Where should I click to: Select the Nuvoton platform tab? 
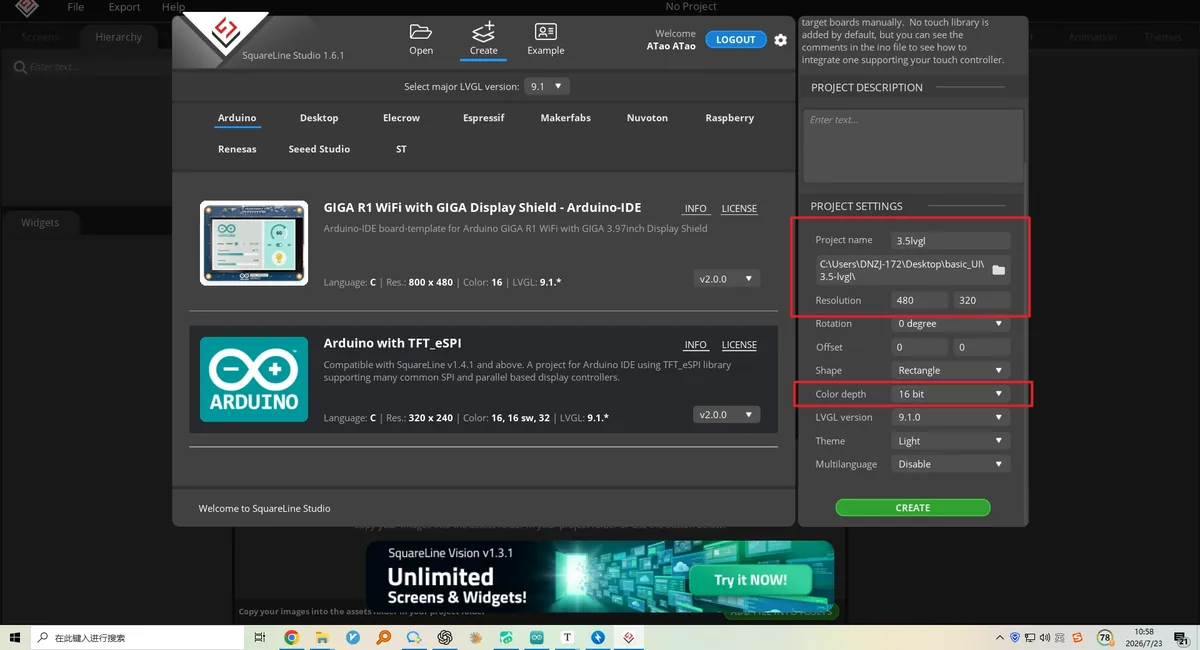[647, 118]
